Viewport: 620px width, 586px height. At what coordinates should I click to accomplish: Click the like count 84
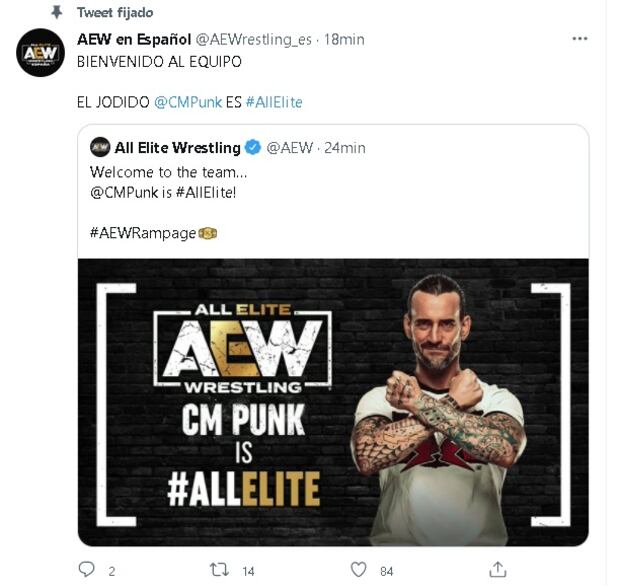(387, 571)
